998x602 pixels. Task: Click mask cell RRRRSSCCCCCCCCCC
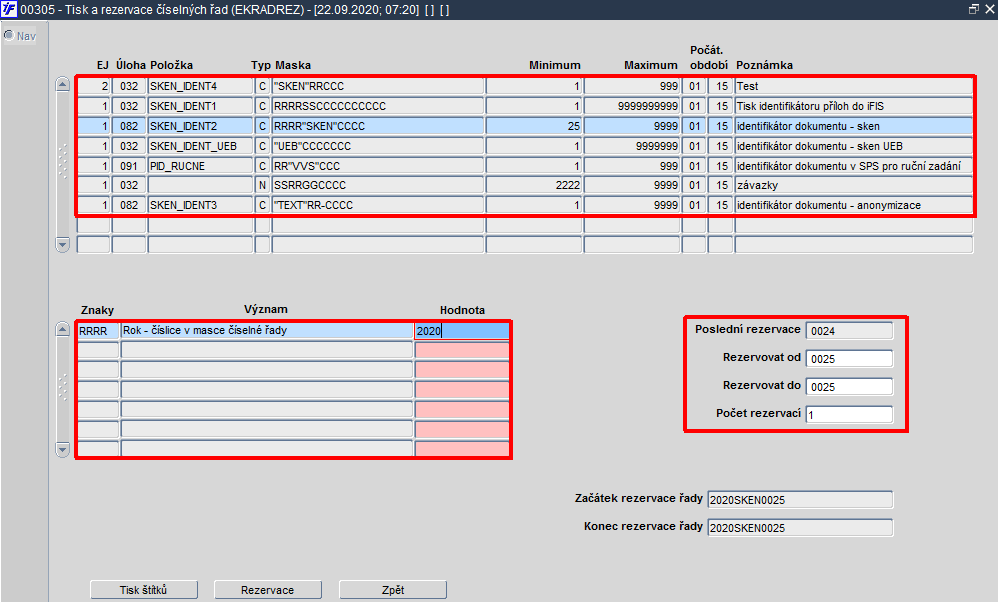coord(378,106)
